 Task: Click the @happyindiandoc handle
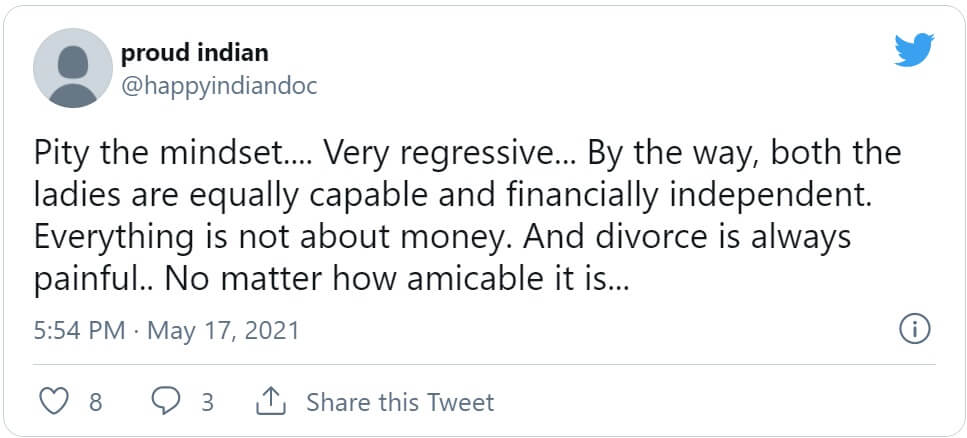point(219,86)
